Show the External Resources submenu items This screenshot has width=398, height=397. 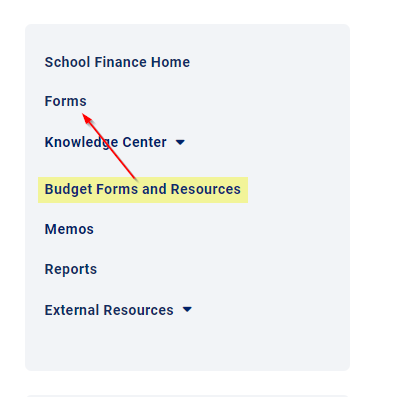(187, 310)
